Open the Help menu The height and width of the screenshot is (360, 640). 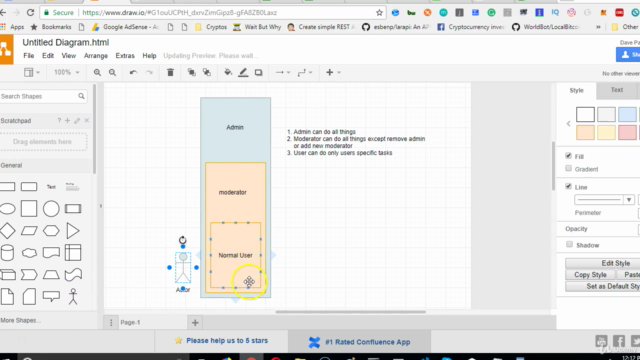click(149, 56)
